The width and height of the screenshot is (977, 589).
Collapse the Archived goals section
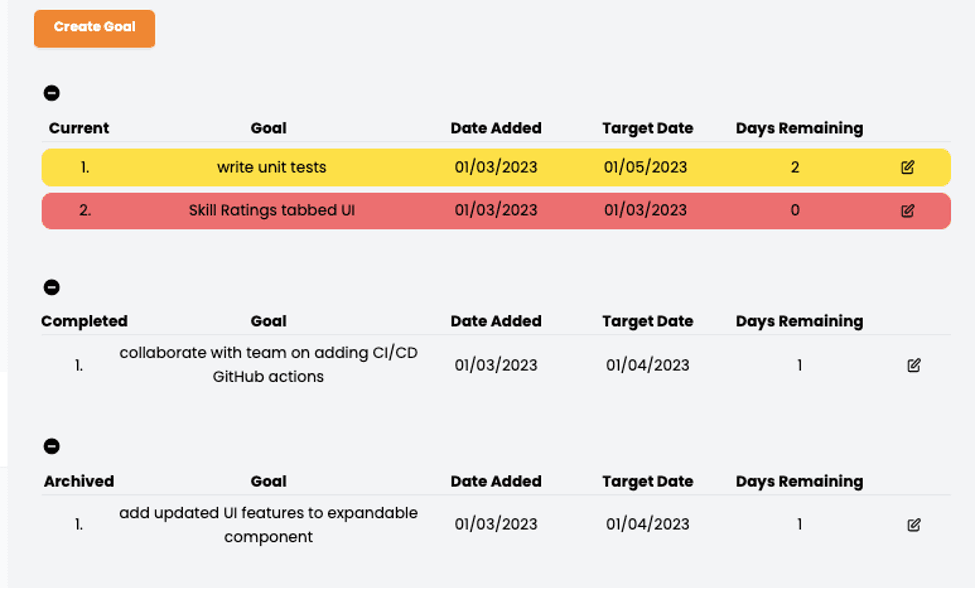coord(52,446)
